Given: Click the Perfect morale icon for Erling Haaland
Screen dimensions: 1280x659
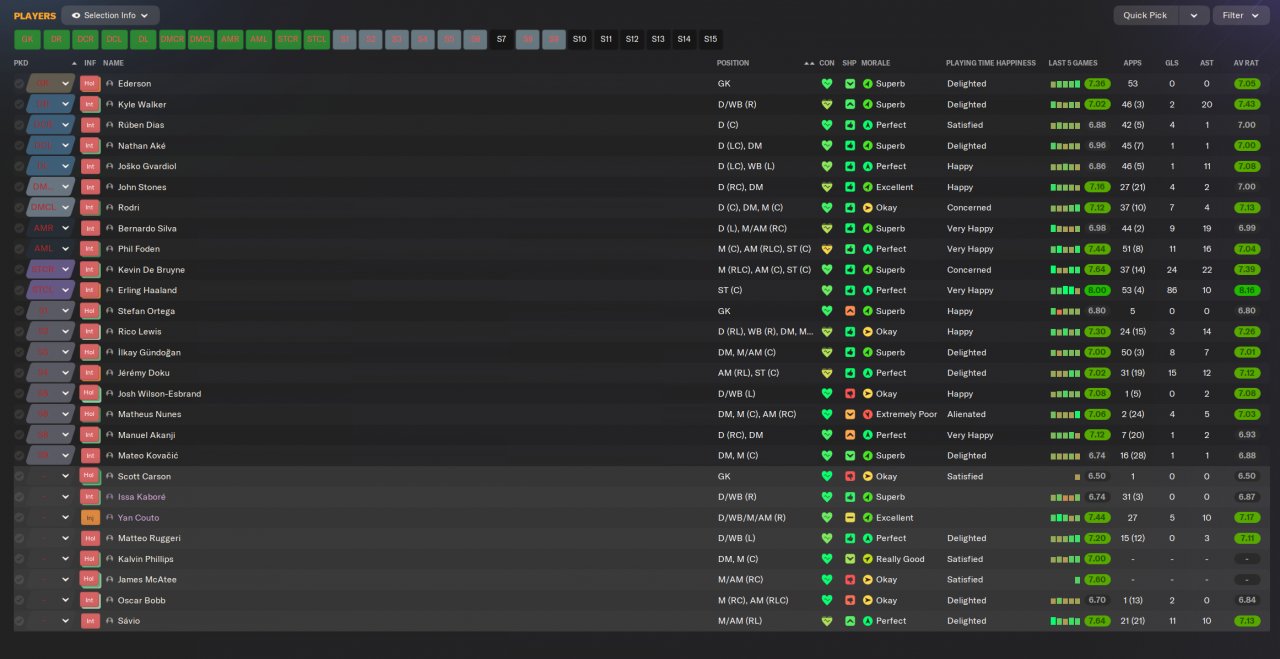Looking at the screenshot, I should coord(867,290).
